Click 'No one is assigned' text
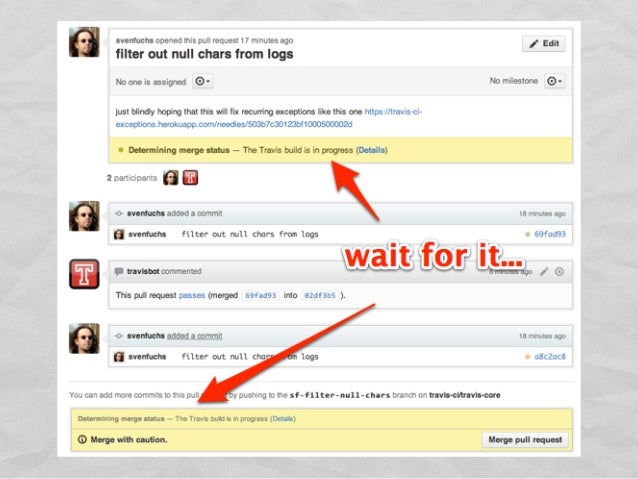 [x=151, y=82]
